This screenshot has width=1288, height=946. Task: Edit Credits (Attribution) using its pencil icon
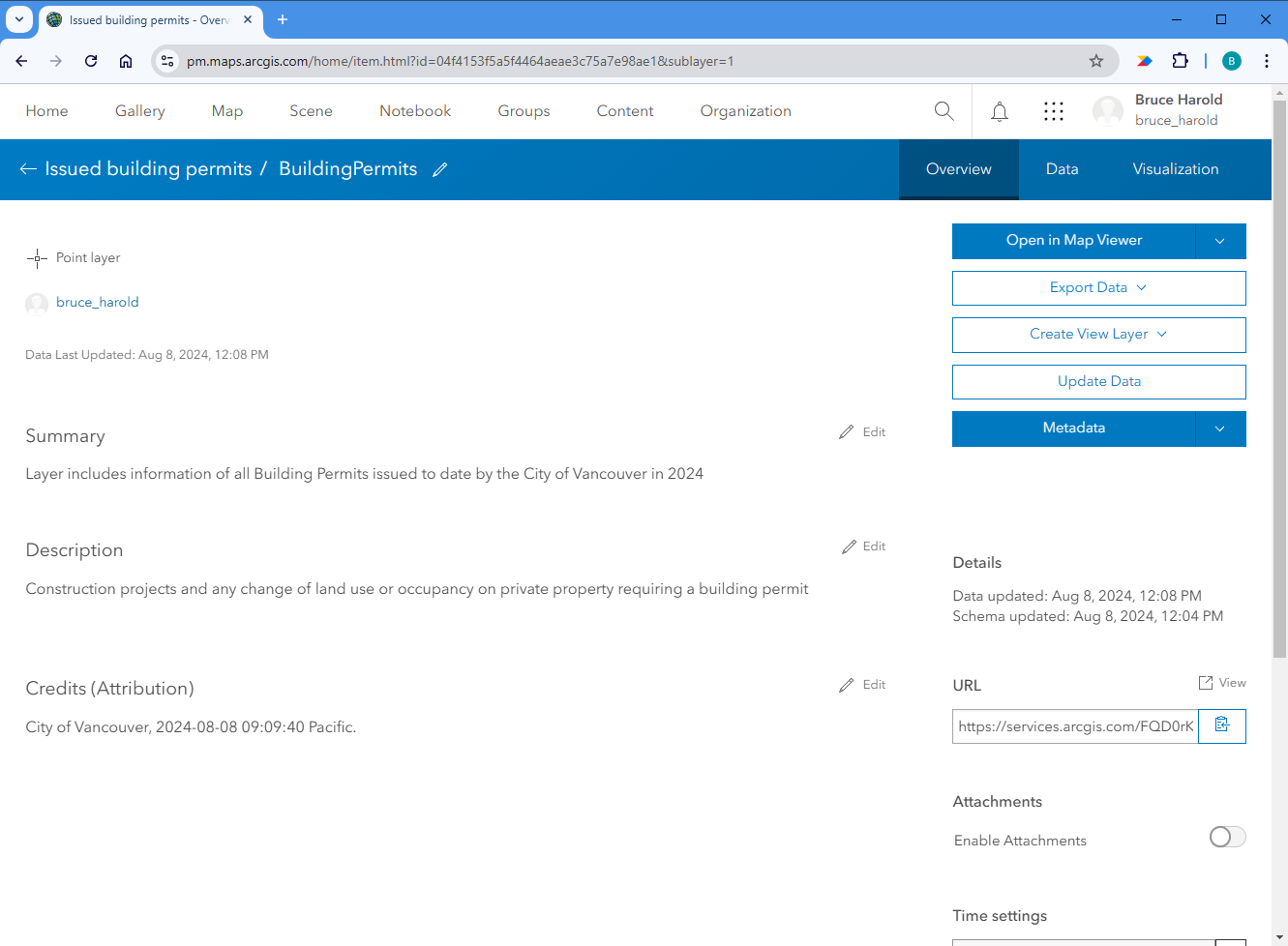(847, 684)
